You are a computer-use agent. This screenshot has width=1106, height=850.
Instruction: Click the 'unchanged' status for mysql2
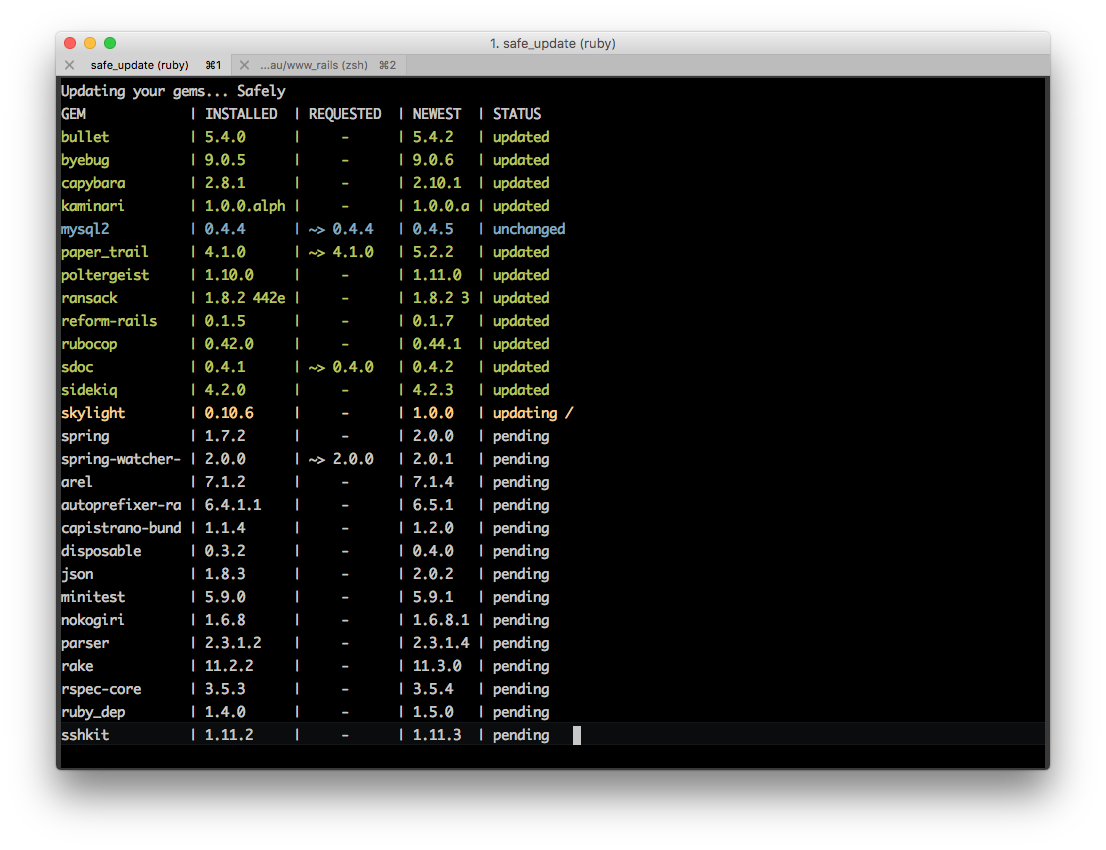coord(528,229)
